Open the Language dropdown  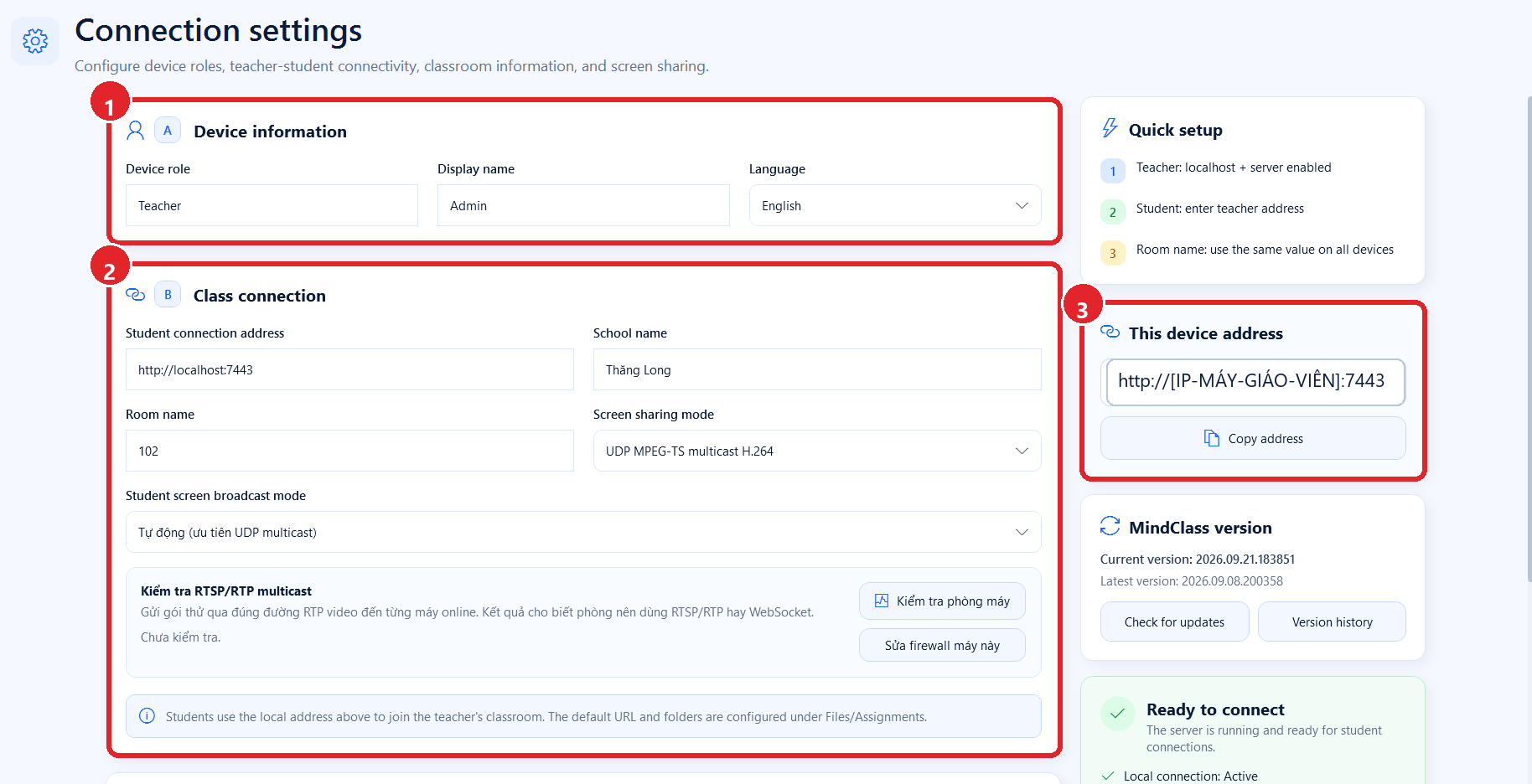[895, 205]
